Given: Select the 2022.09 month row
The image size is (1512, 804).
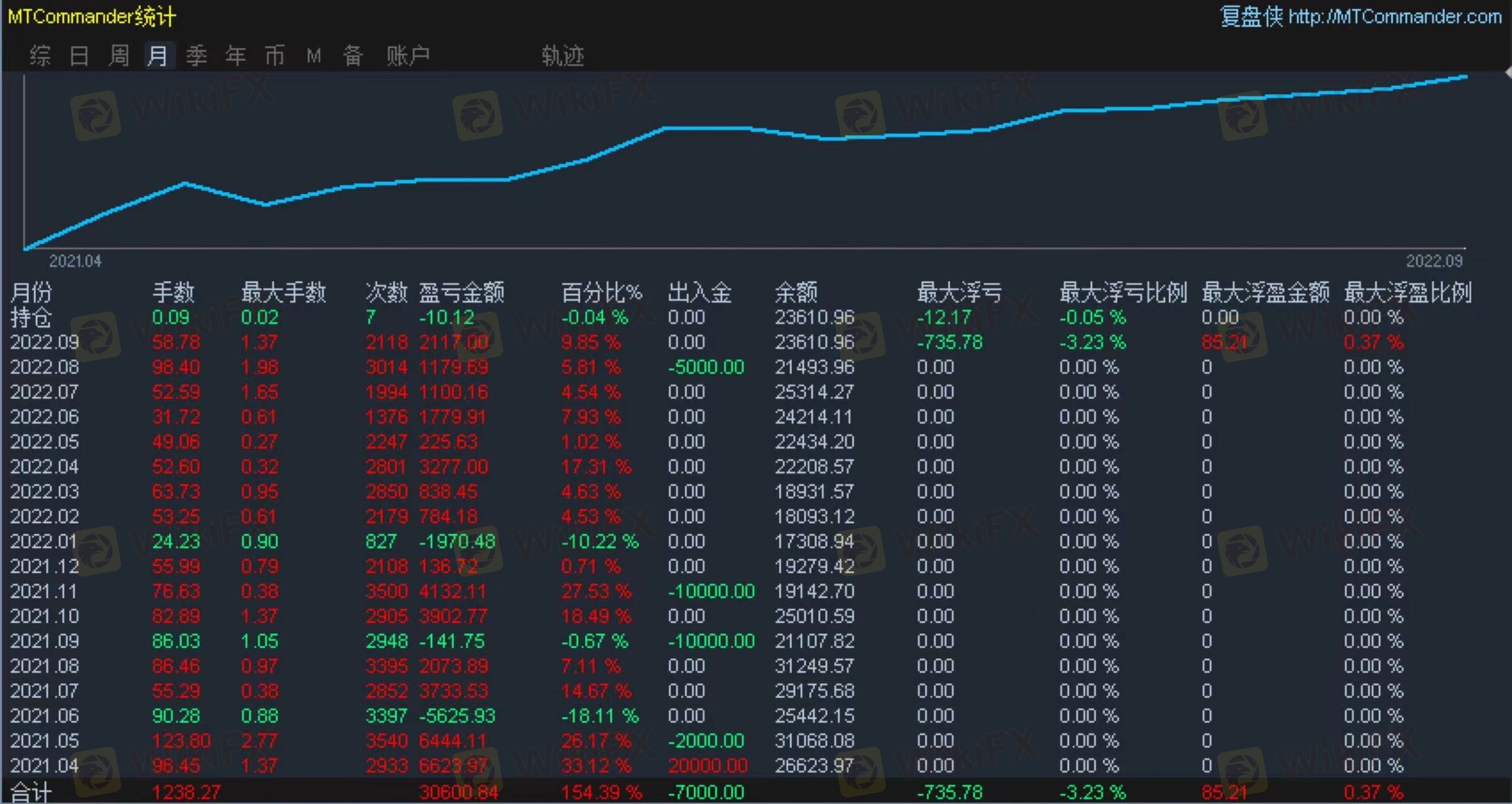Looking at the screenshot, I should pos(45,342).
